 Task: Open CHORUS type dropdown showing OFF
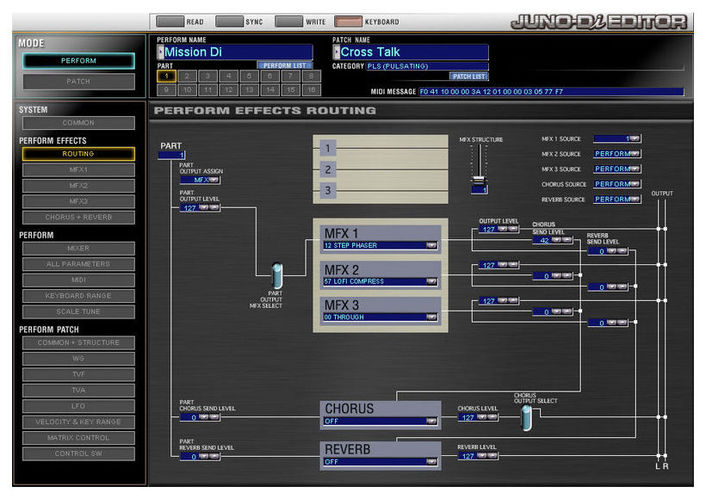tap(380, 421)
